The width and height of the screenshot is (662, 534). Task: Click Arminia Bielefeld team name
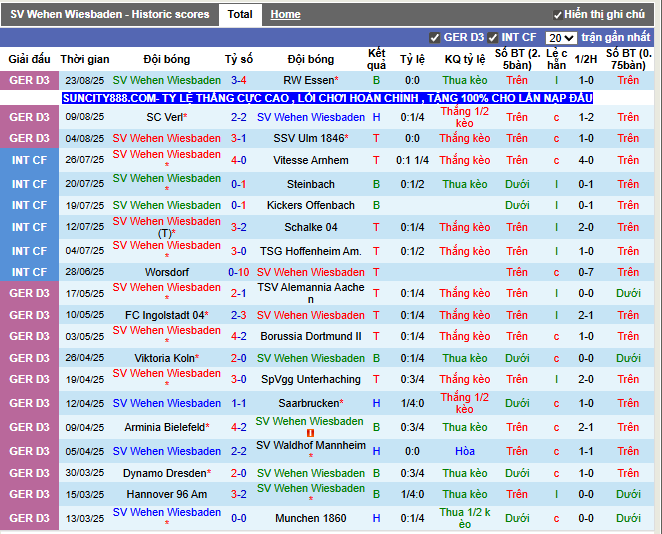(167, 427)
